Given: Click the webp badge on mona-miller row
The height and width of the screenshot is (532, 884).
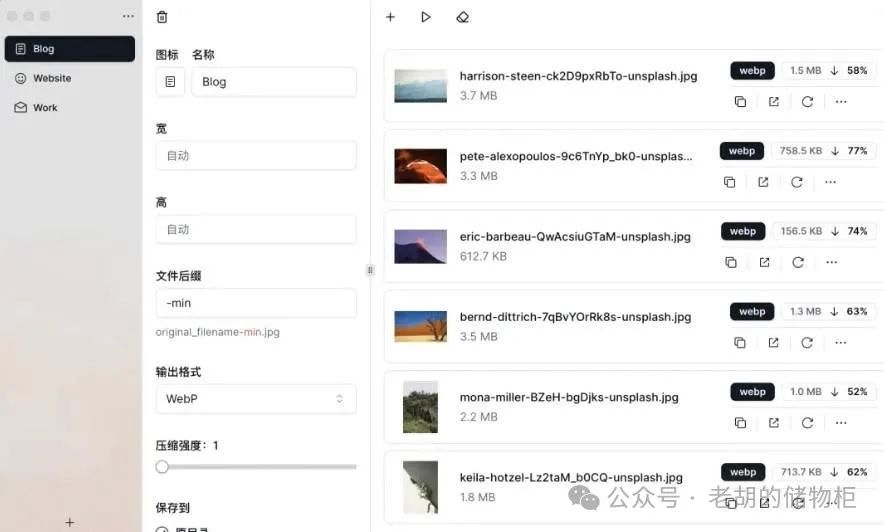Looking at the screenshot, I should 752,392.
